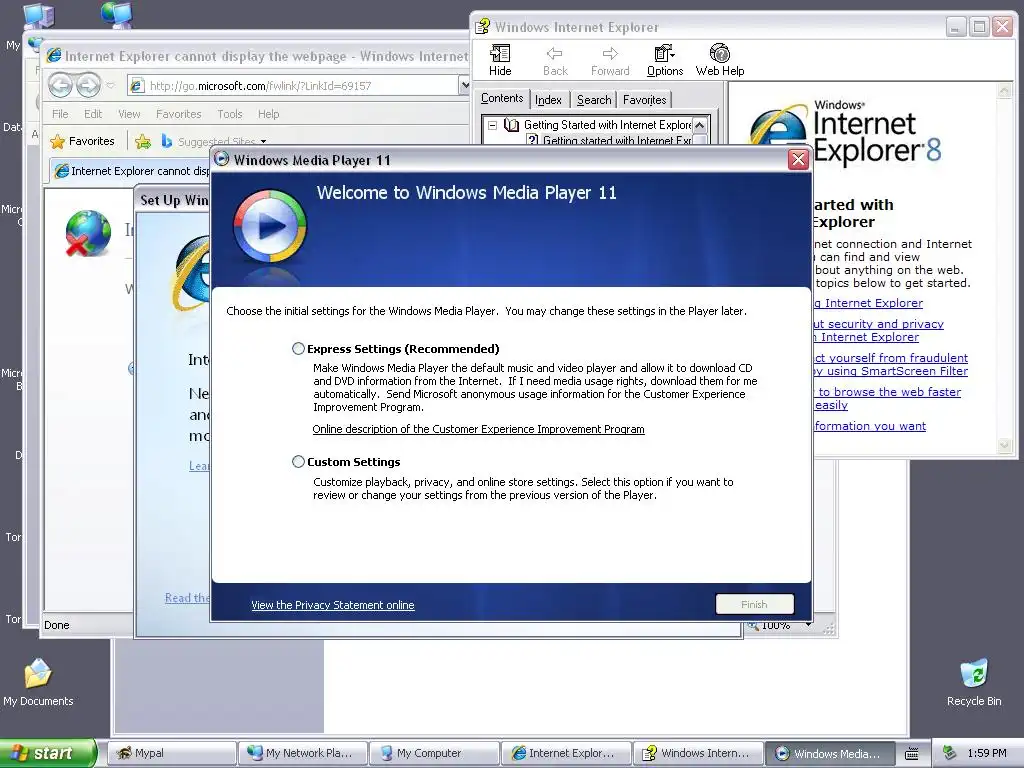Open the My Documents desktop icon
The width and height of the screenshot is (1024, 768).
(x=38, y=682)
